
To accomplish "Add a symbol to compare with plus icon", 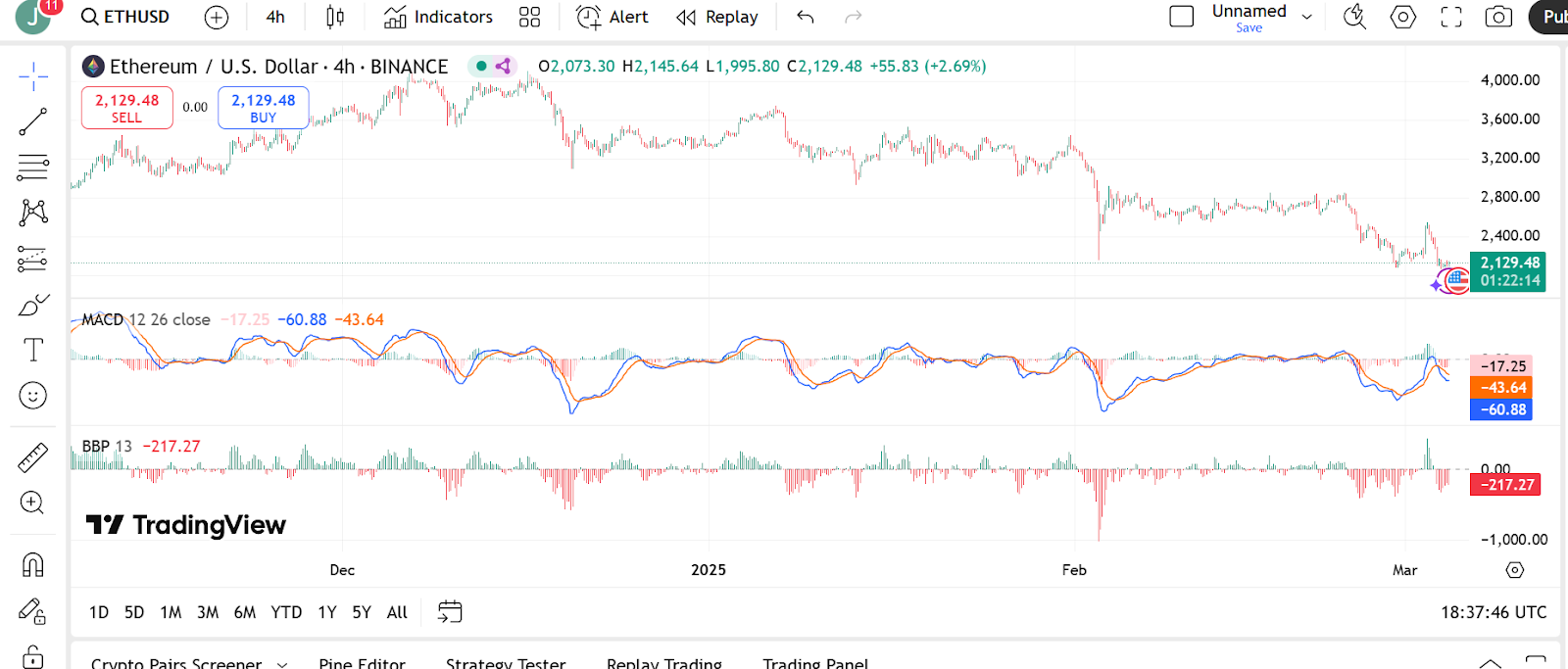I will (x=217, y=17).
